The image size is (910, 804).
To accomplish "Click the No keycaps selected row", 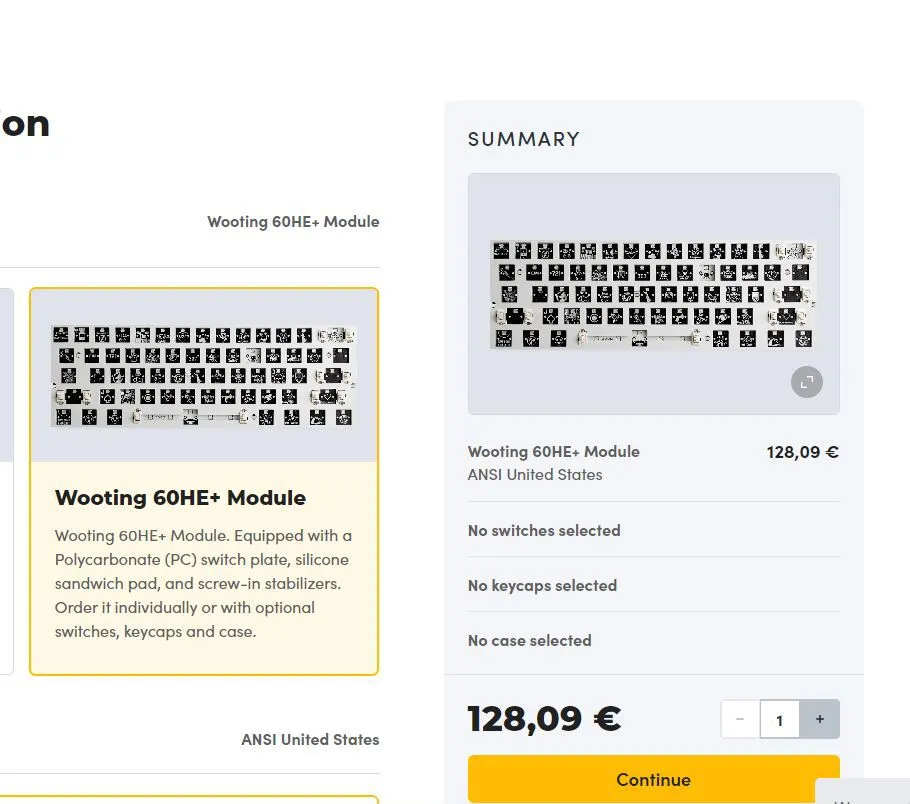I will pos(653,585).
